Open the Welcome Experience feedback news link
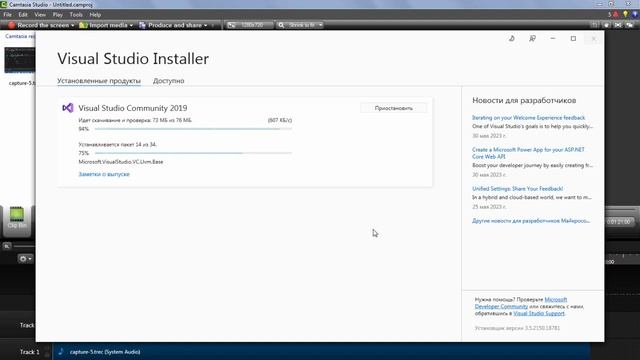Image resolution: width=640 pixels, height=360 pixels. [x=529, y=118]
